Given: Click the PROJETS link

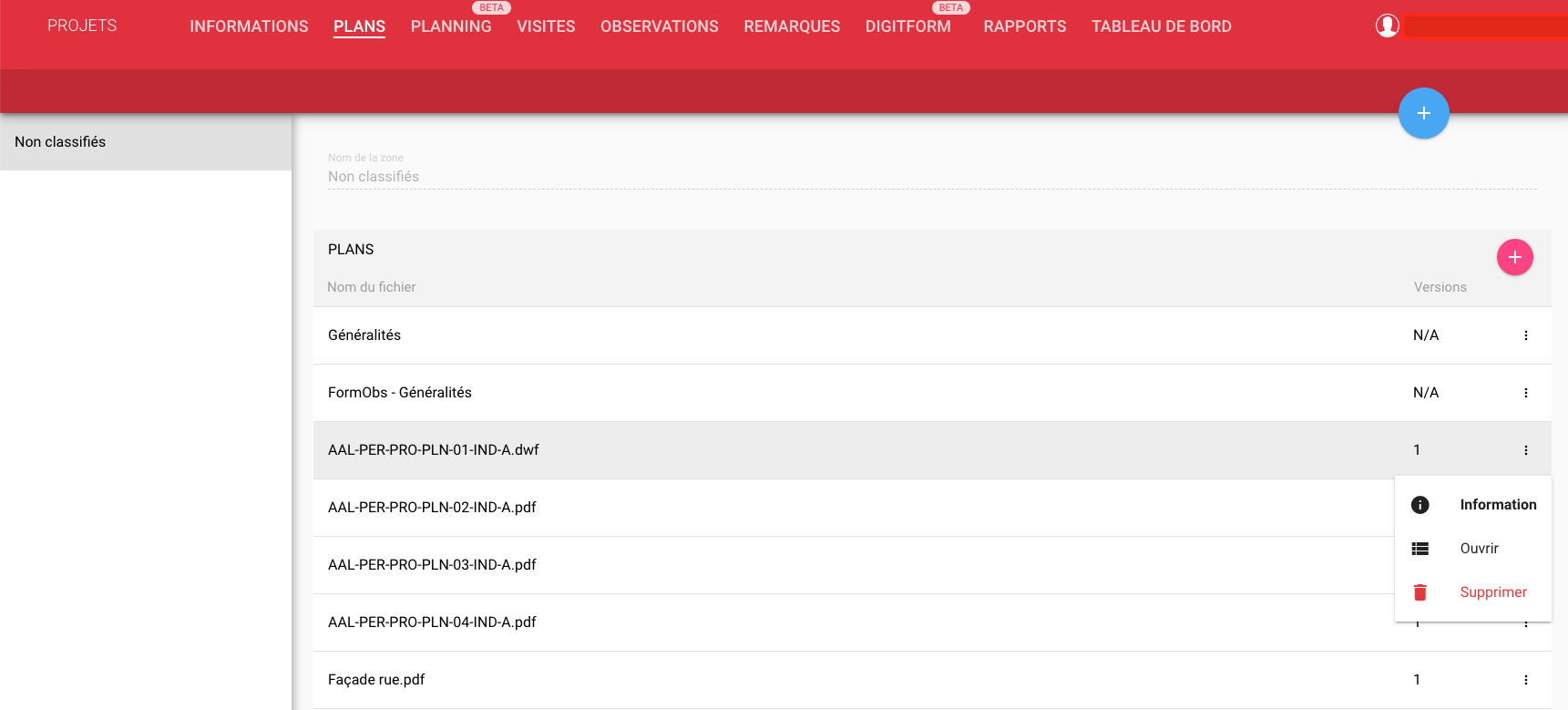Looking at the screenshot, I should click(82, 26).
